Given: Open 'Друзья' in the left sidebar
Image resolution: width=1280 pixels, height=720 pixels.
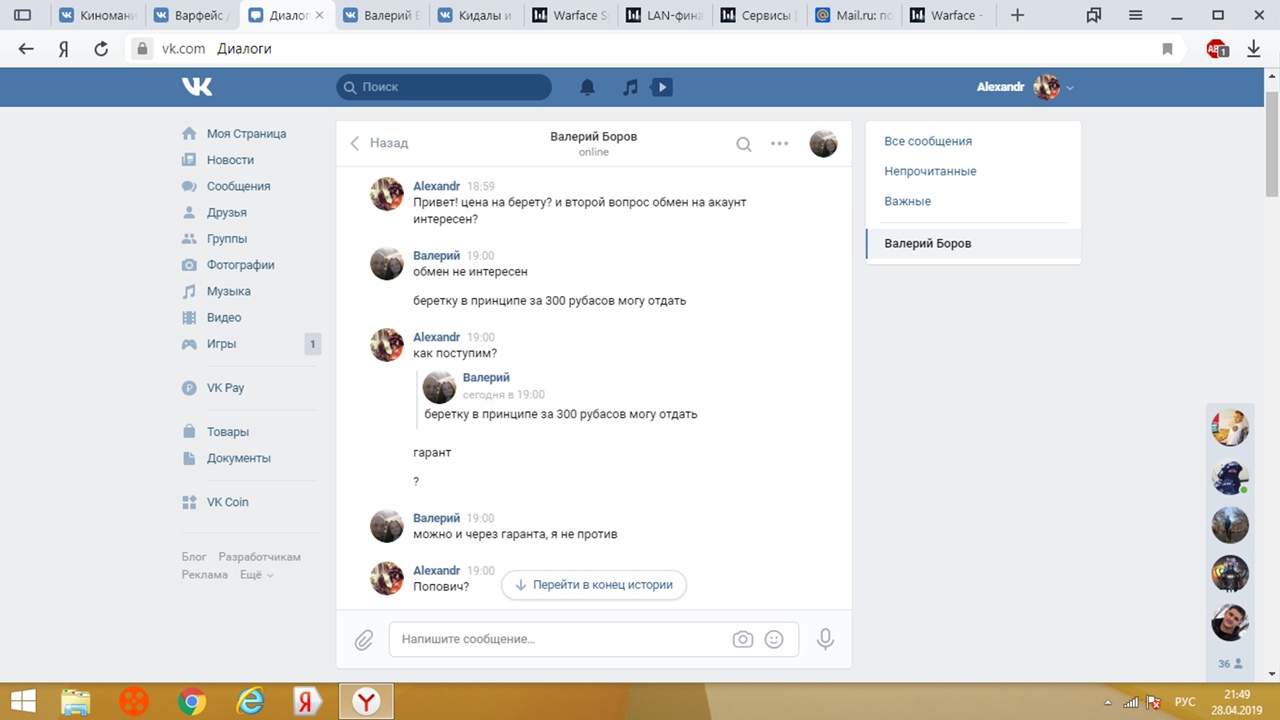Looking at the screenshot, I should pos(226,212).
